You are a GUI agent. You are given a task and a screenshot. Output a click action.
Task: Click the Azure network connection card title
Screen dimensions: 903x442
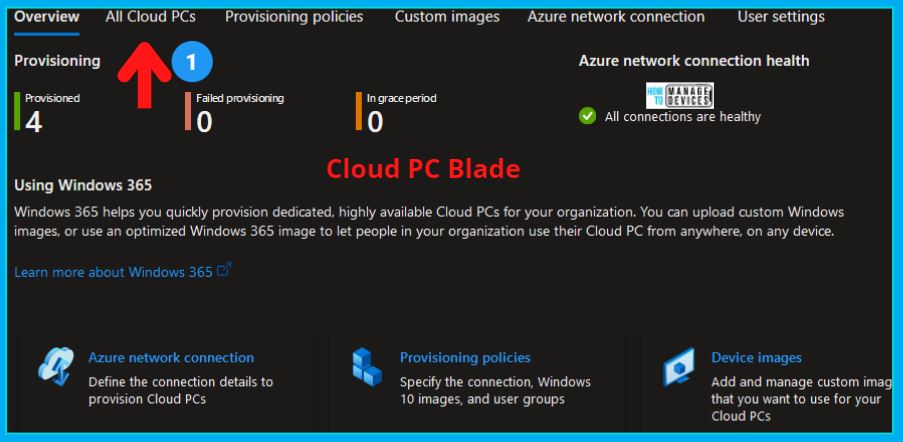(x=171, y=357)
